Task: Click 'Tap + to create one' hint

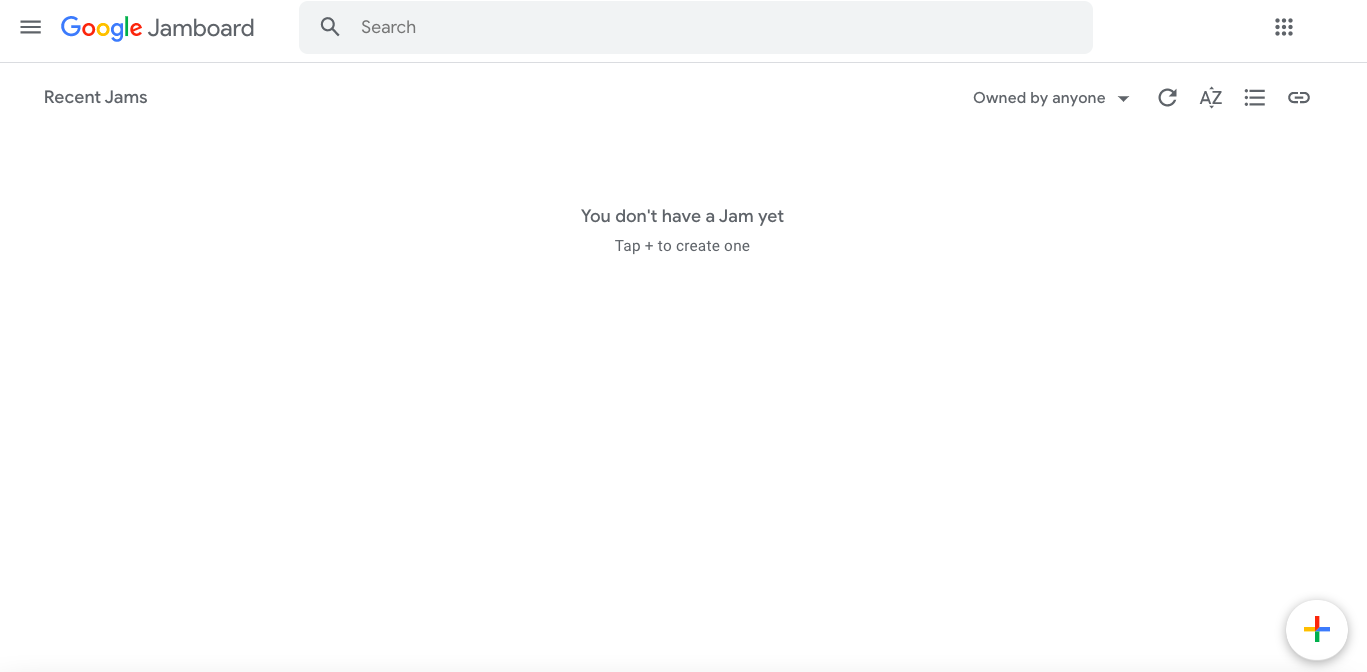Action: 683,246
